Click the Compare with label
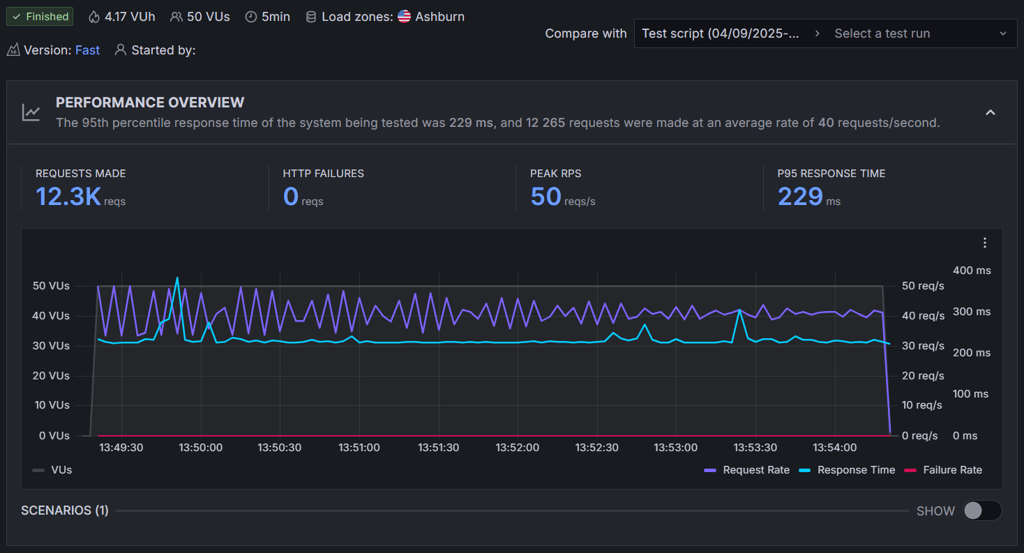1024x553 pixels. pyautogui.click(x=585, y=33)
